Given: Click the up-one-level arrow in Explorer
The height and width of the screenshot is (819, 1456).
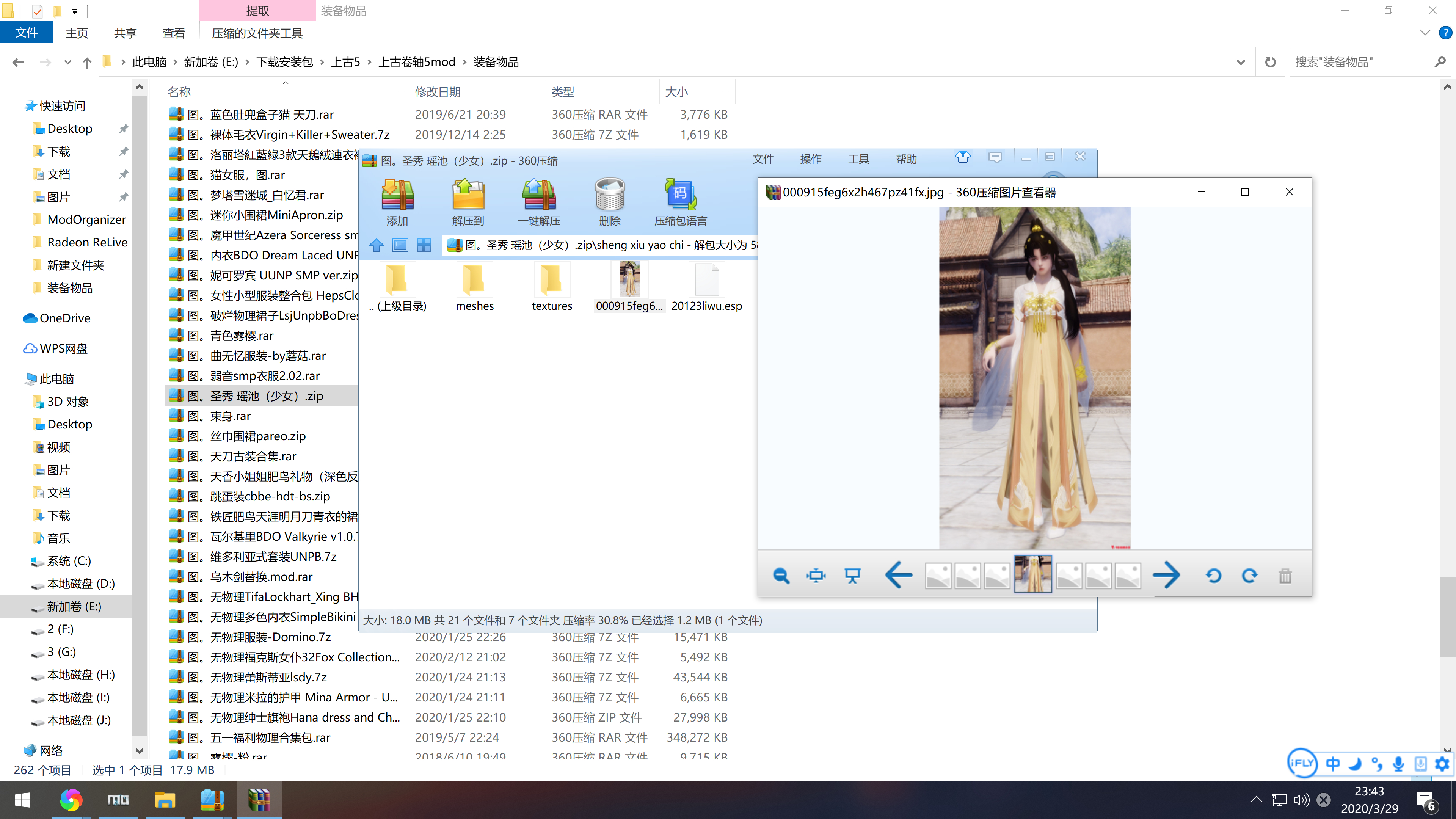Looking at the screenshot, I should click(87, 62).
